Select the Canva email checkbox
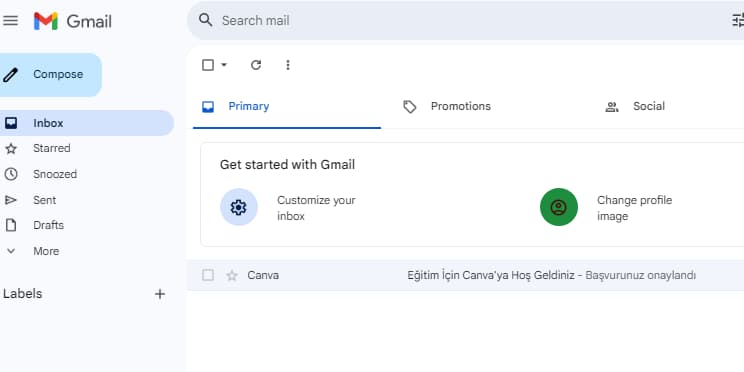The width and height of the screenshot is (744, 372). coord(208,275)
